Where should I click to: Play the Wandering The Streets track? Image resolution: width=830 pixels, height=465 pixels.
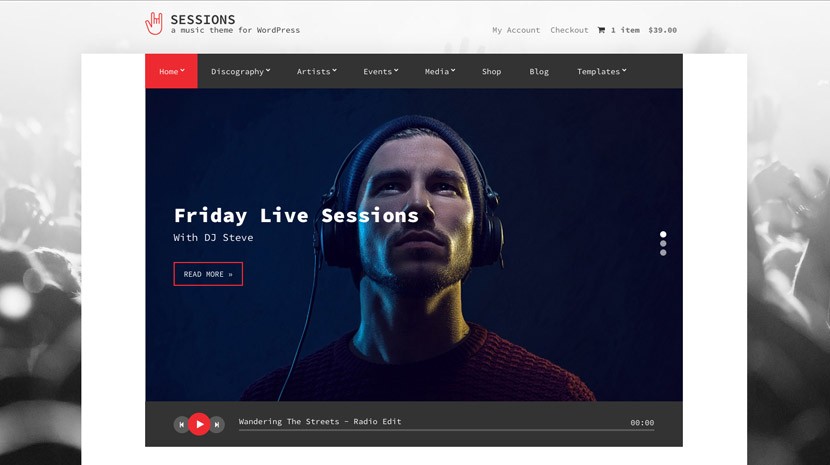tap(199, 424)
